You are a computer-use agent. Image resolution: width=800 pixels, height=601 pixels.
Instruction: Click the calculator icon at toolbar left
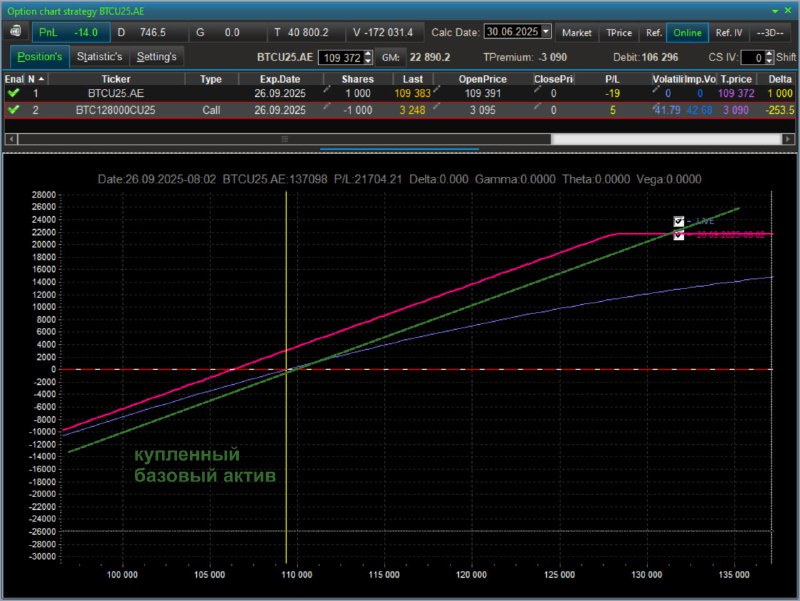point(16,32)
